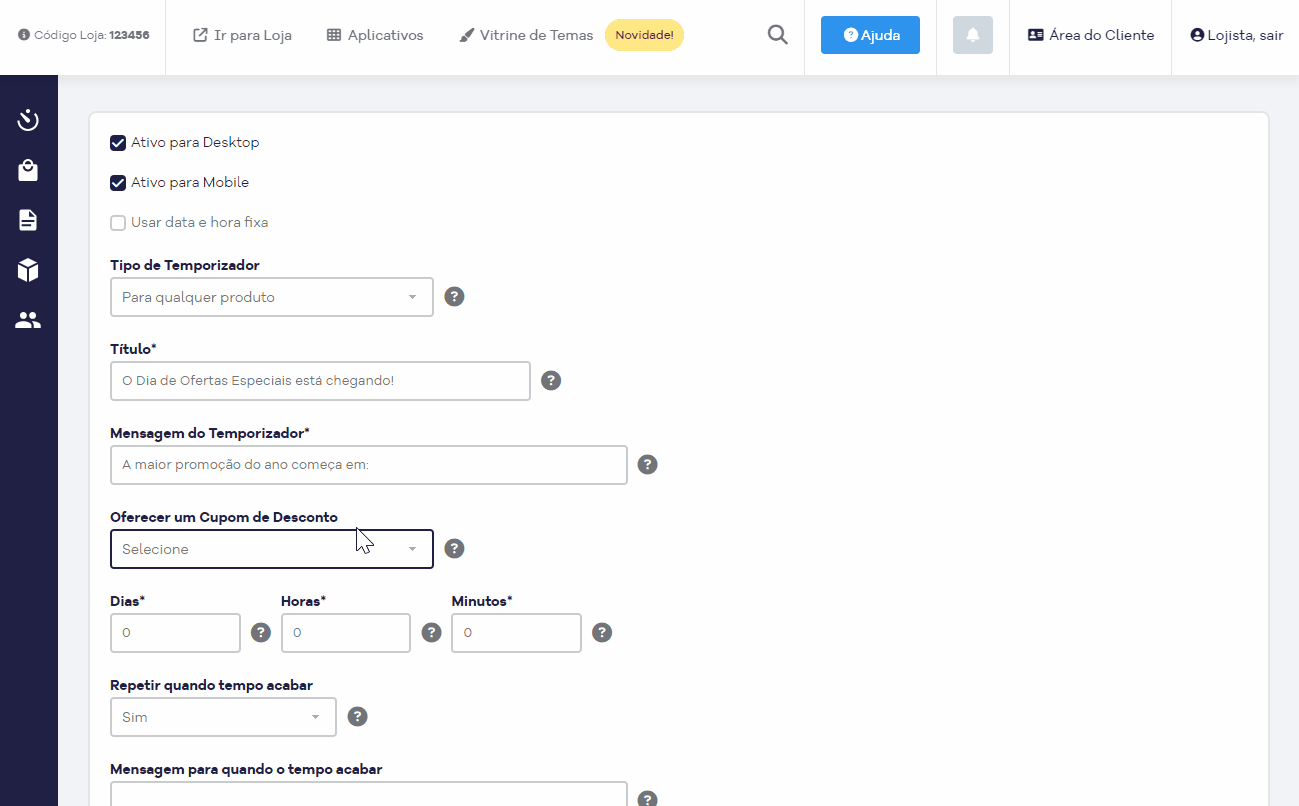Click the search magnifier icon
Screen dimensions: 1299x806
point(777,35)
